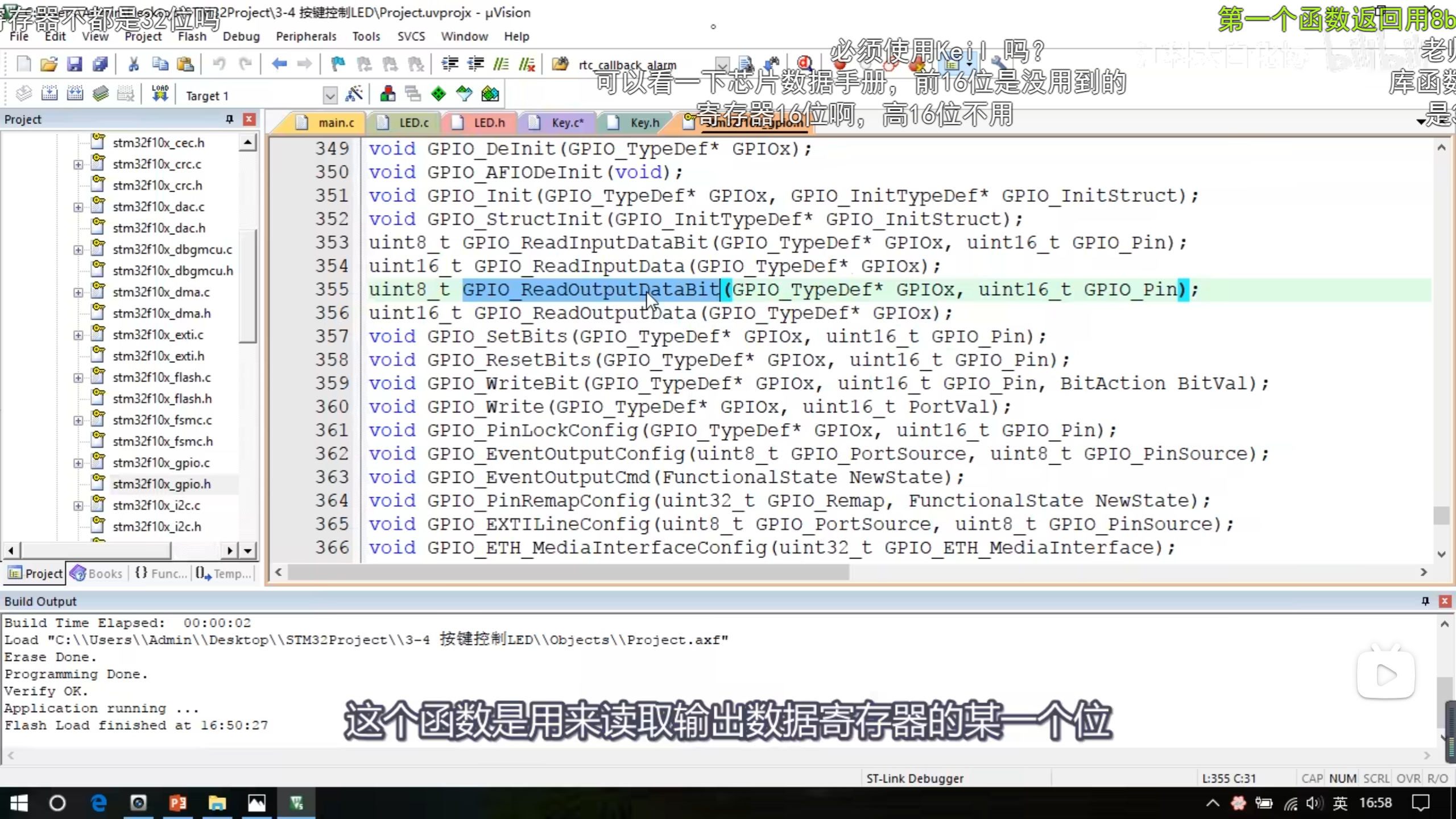Click the Download (LOAD) to flash icon
Image resolution: width=1456 pixels, height=819 pixels.
point(160,94)
